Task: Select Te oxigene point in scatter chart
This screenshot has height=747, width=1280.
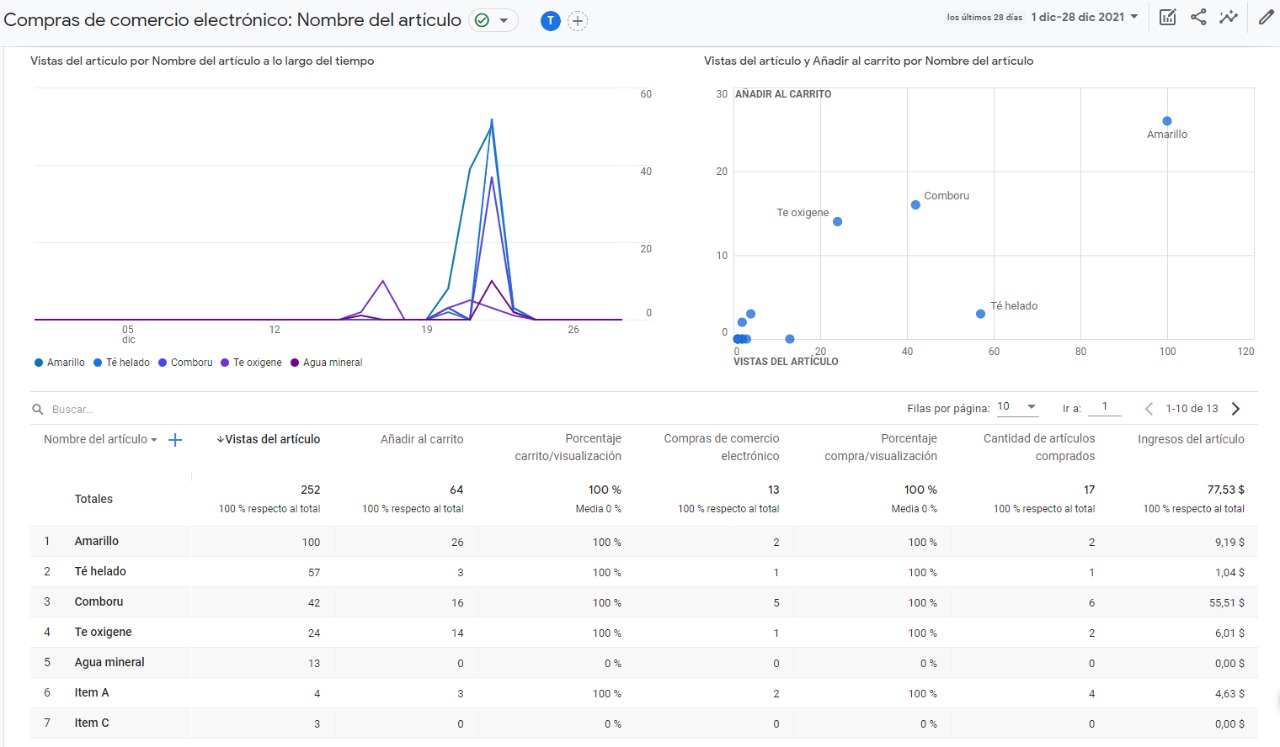Action: [837, 222]
